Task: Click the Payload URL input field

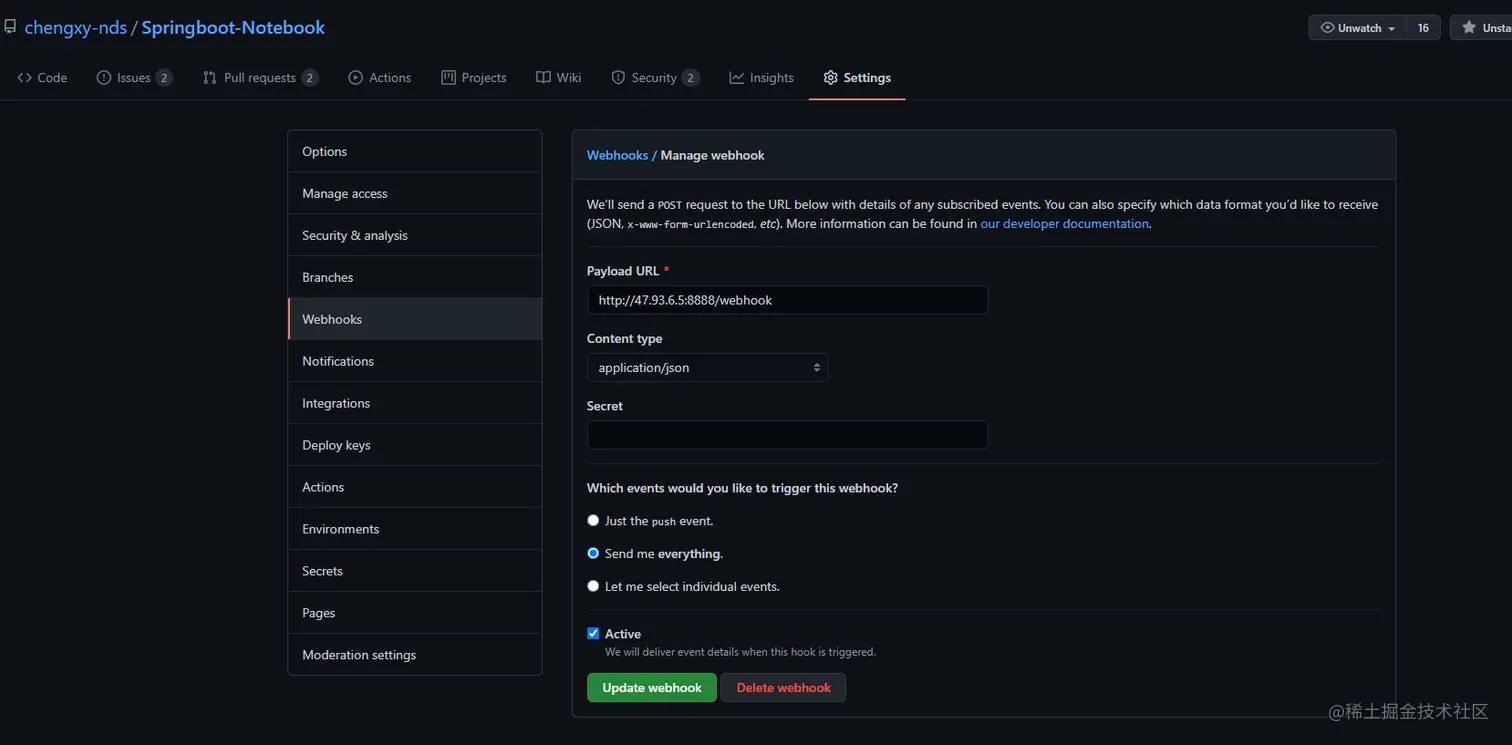Action: [x=787, y=300]
